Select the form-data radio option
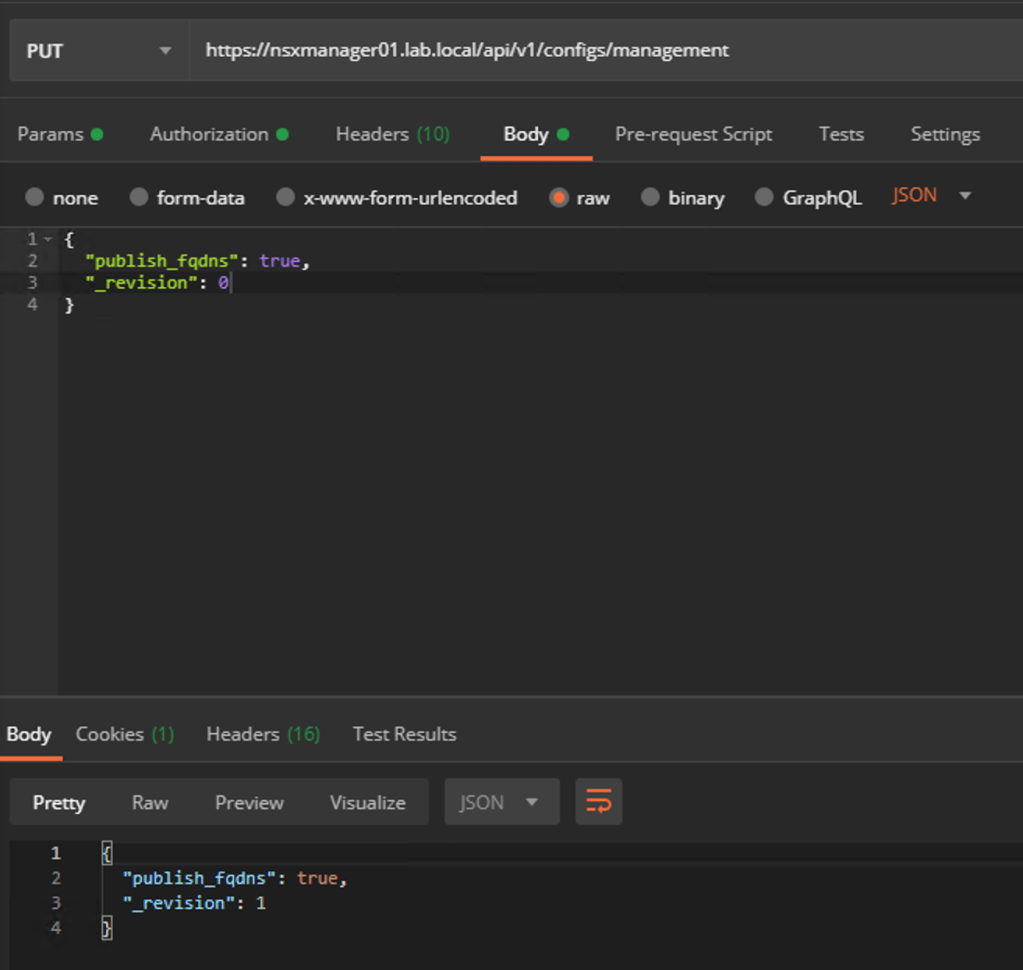Viewport: 1023px width, 970px height. (139, 197)
